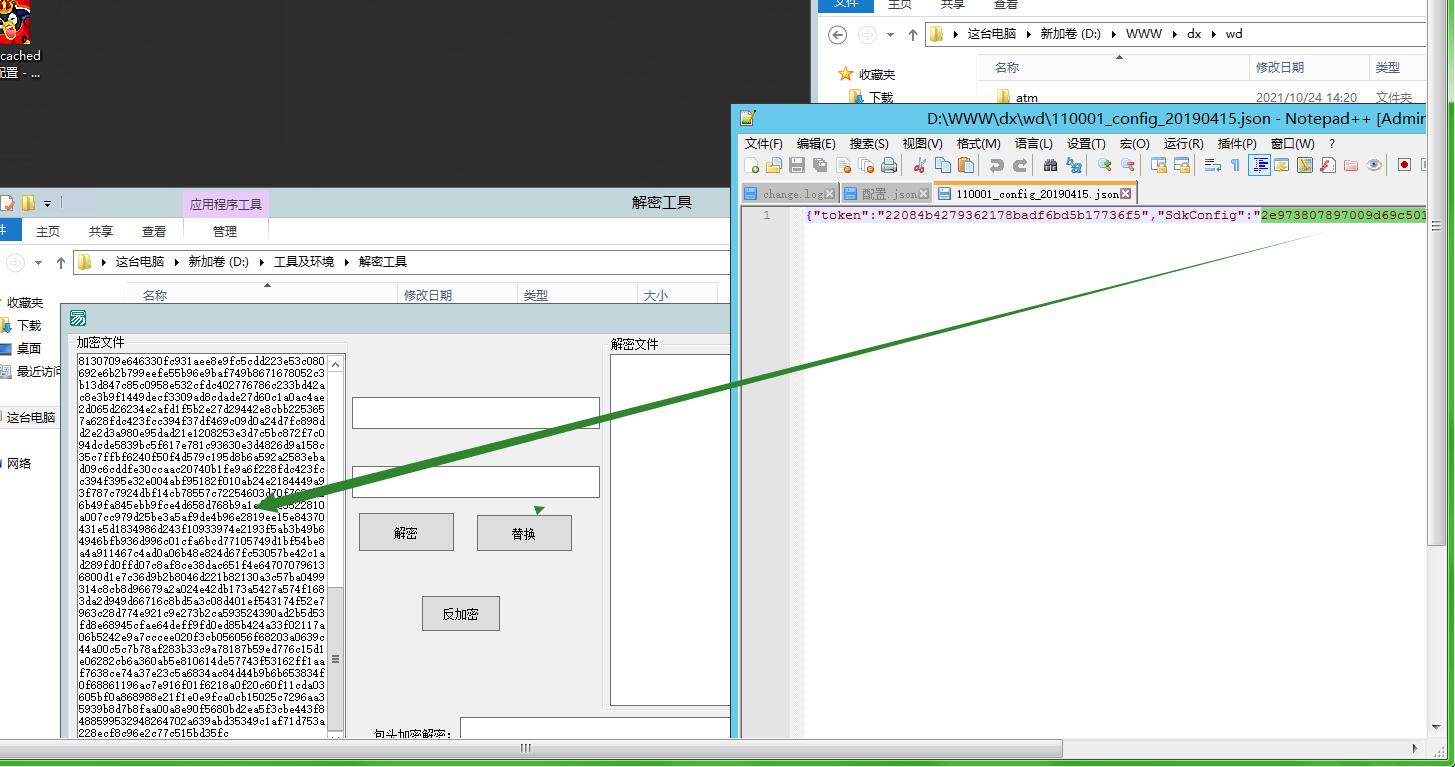Click the red Record Macro icon
This screenshot has width=1455, height=767.
click(x=1404, y=166)
